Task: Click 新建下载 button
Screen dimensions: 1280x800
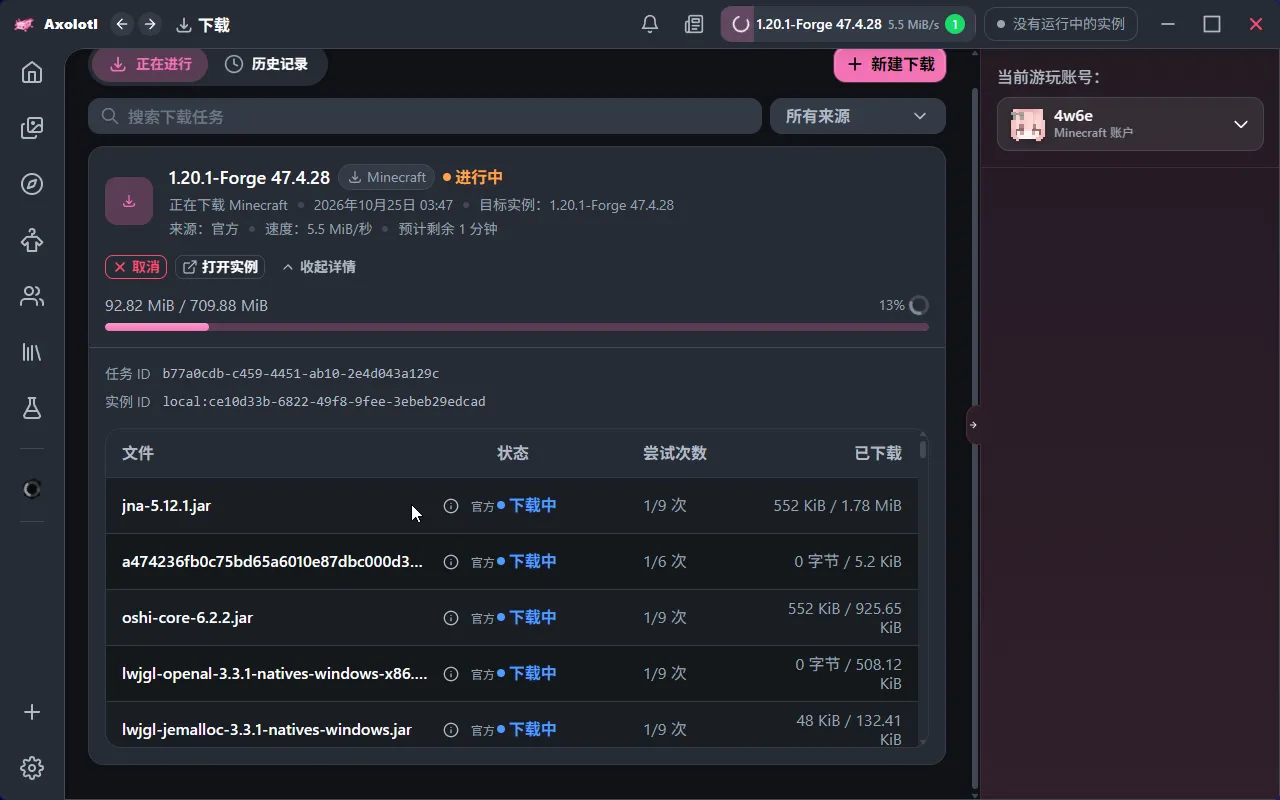Action: [890, 64]
